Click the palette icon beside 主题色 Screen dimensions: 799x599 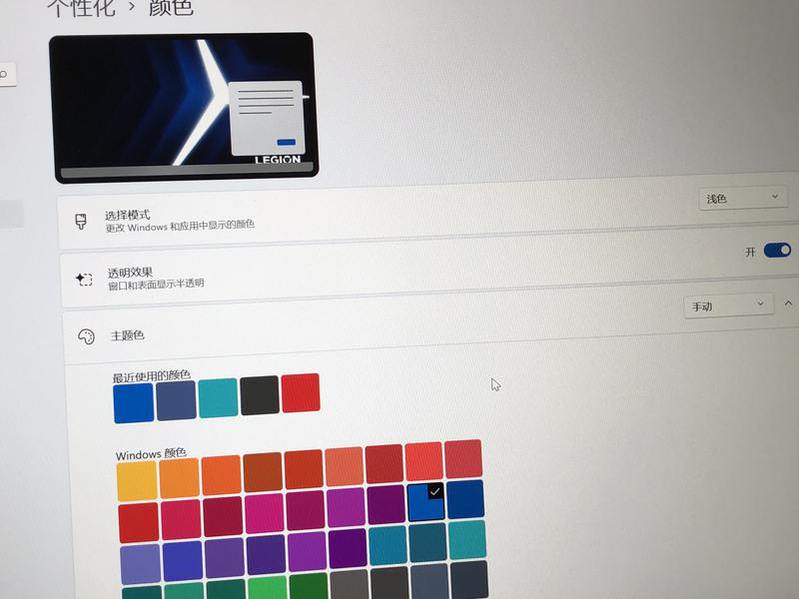point(86,337)
